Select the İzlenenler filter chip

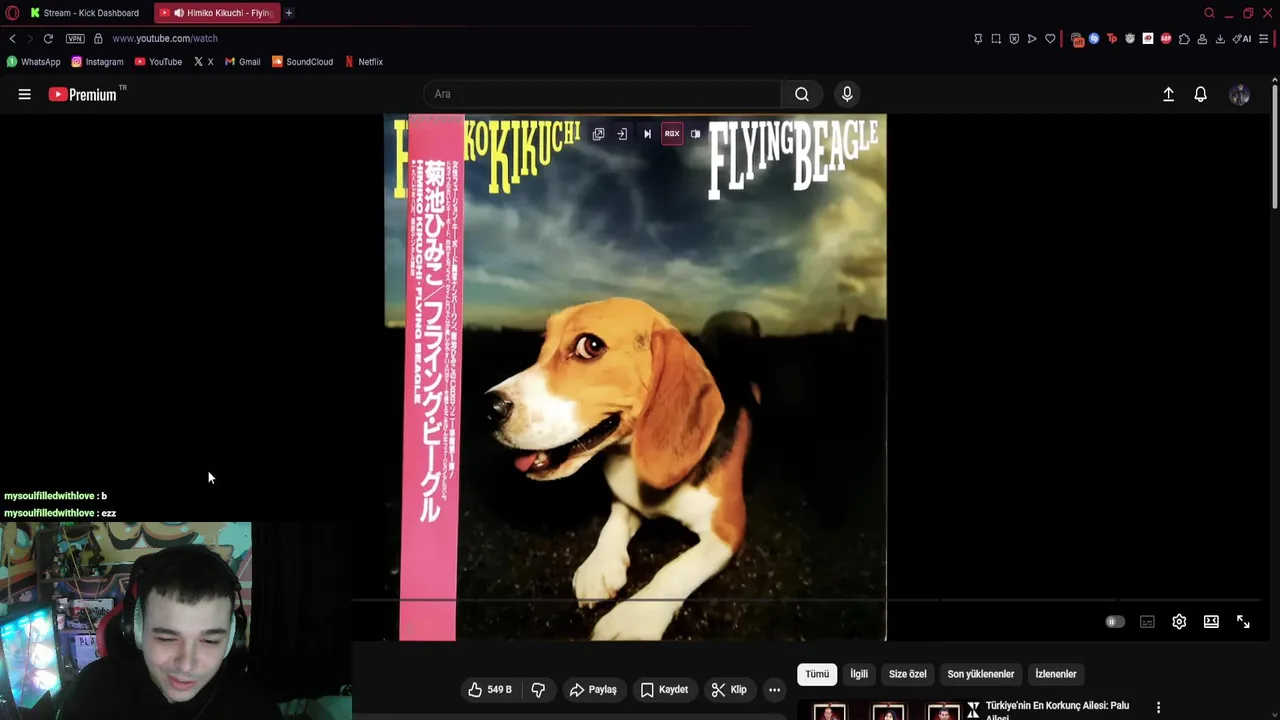[x=1056, y=674]
